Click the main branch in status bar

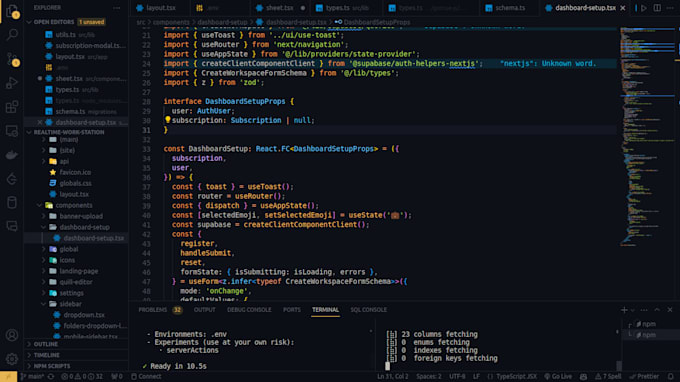click(x=32, y=376)
